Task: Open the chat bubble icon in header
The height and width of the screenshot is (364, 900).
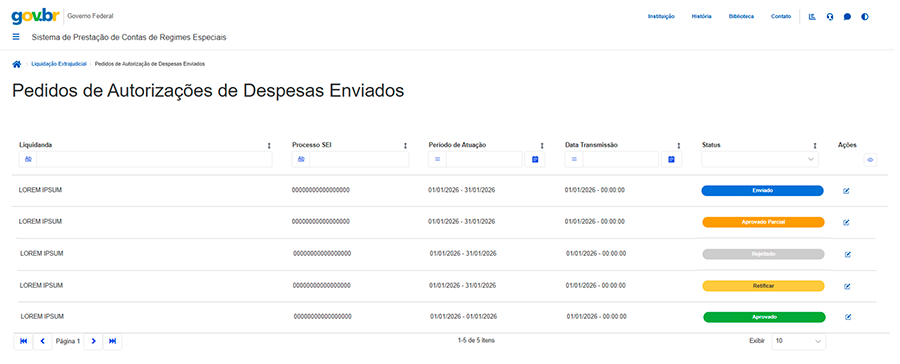Action: tap(847, 17)
